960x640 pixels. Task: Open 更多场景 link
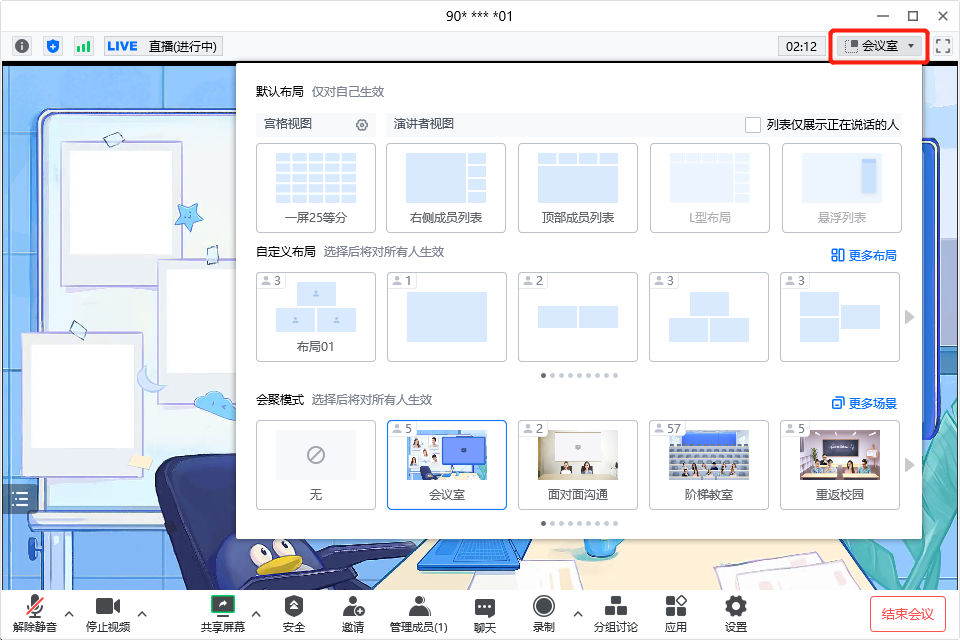point(864,403)
